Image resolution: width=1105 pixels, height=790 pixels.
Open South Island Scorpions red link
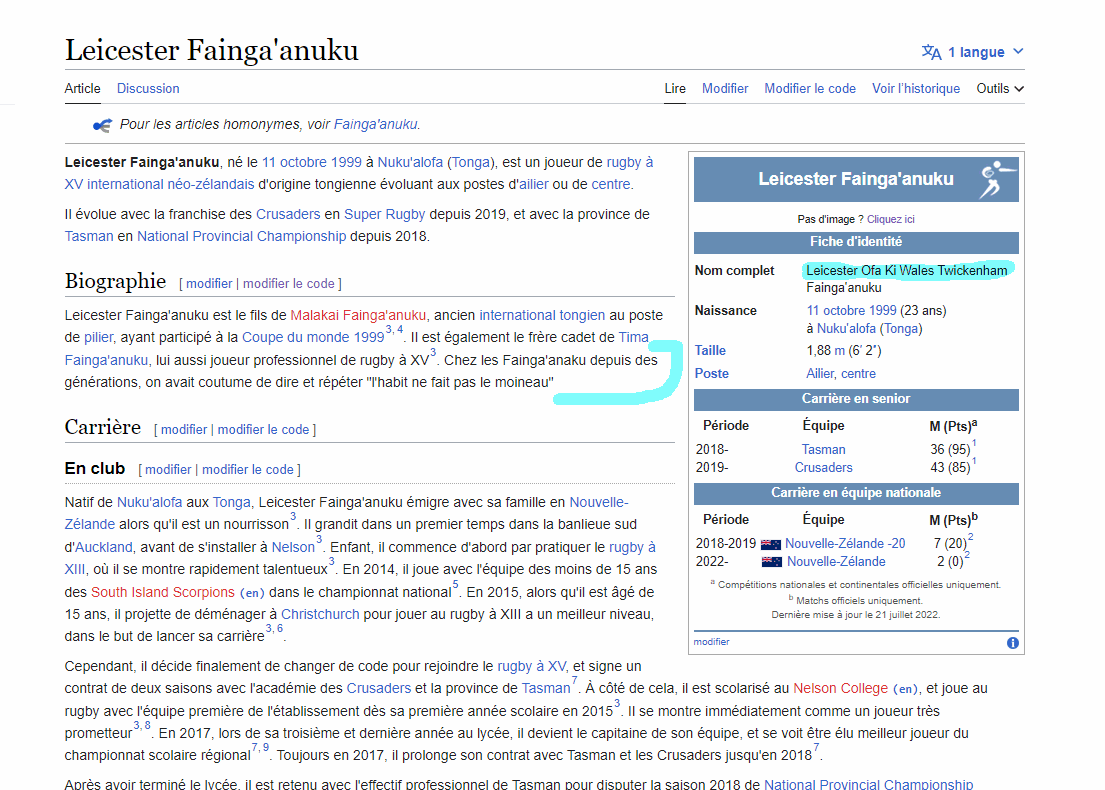(x=163, y=592)
